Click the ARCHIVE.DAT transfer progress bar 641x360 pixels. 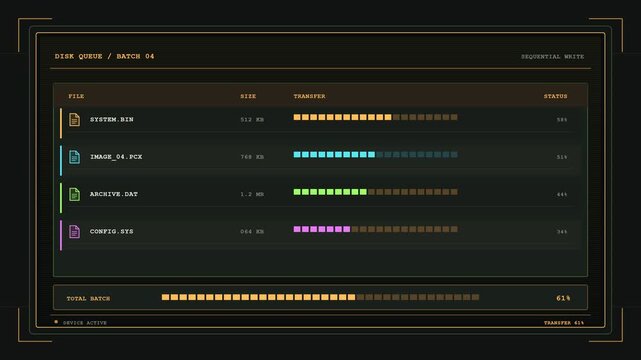pos(375,192)
